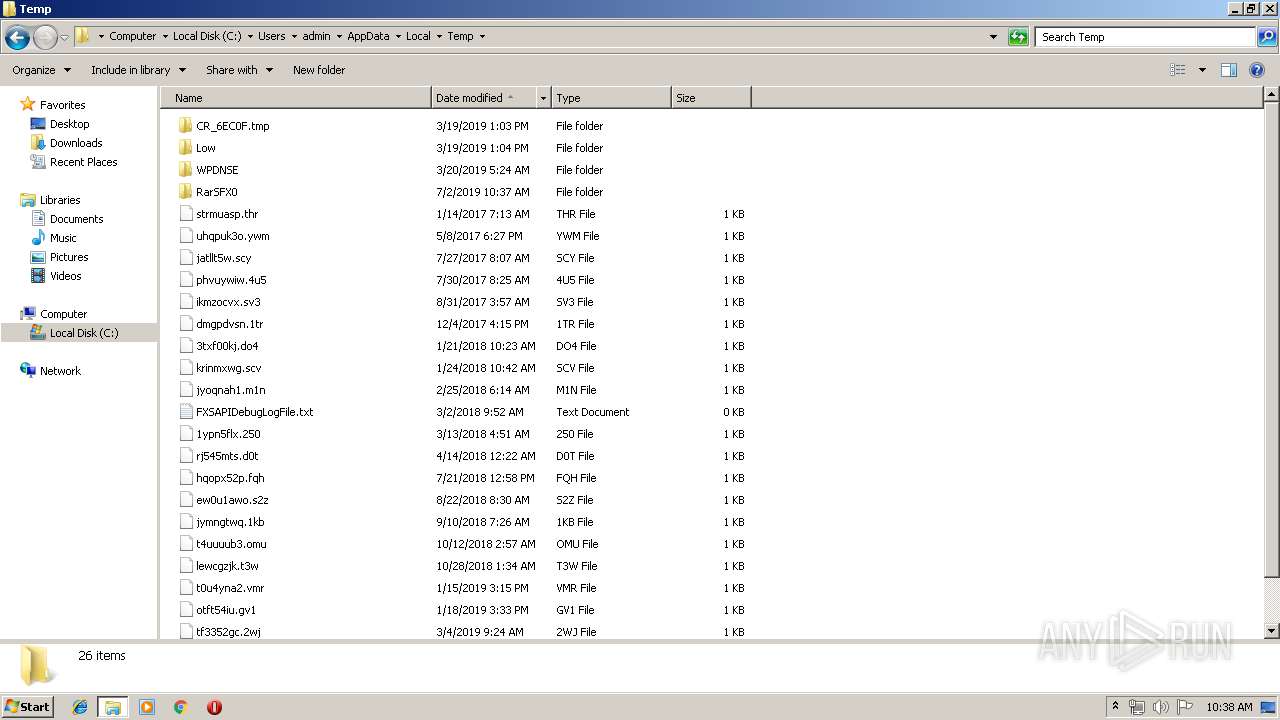Select file hqopx52p.fqh
1280x720 pixels.
click(230, 478)
